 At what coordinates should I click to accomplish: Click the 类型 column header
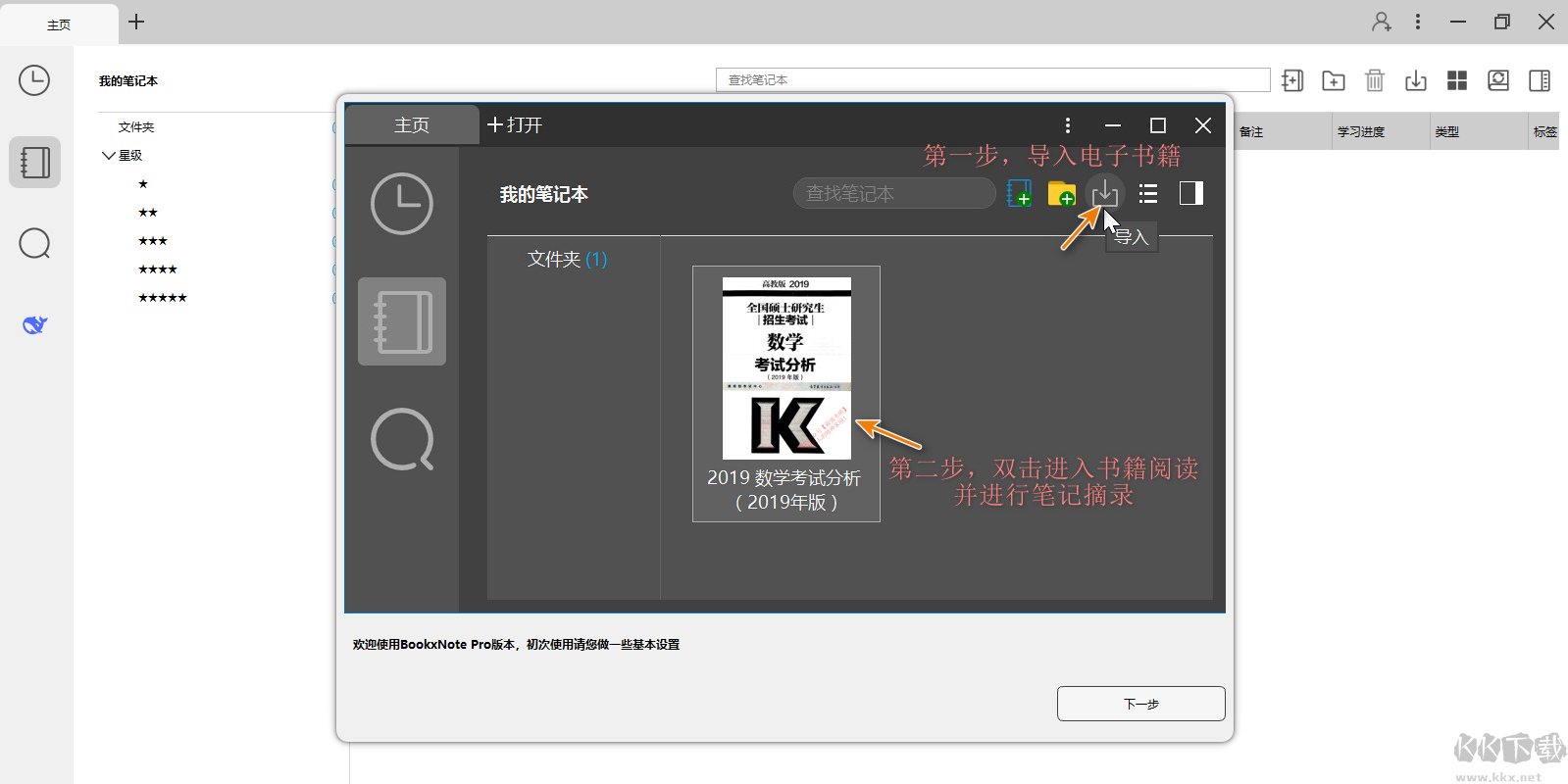[x=1479, y=131]
